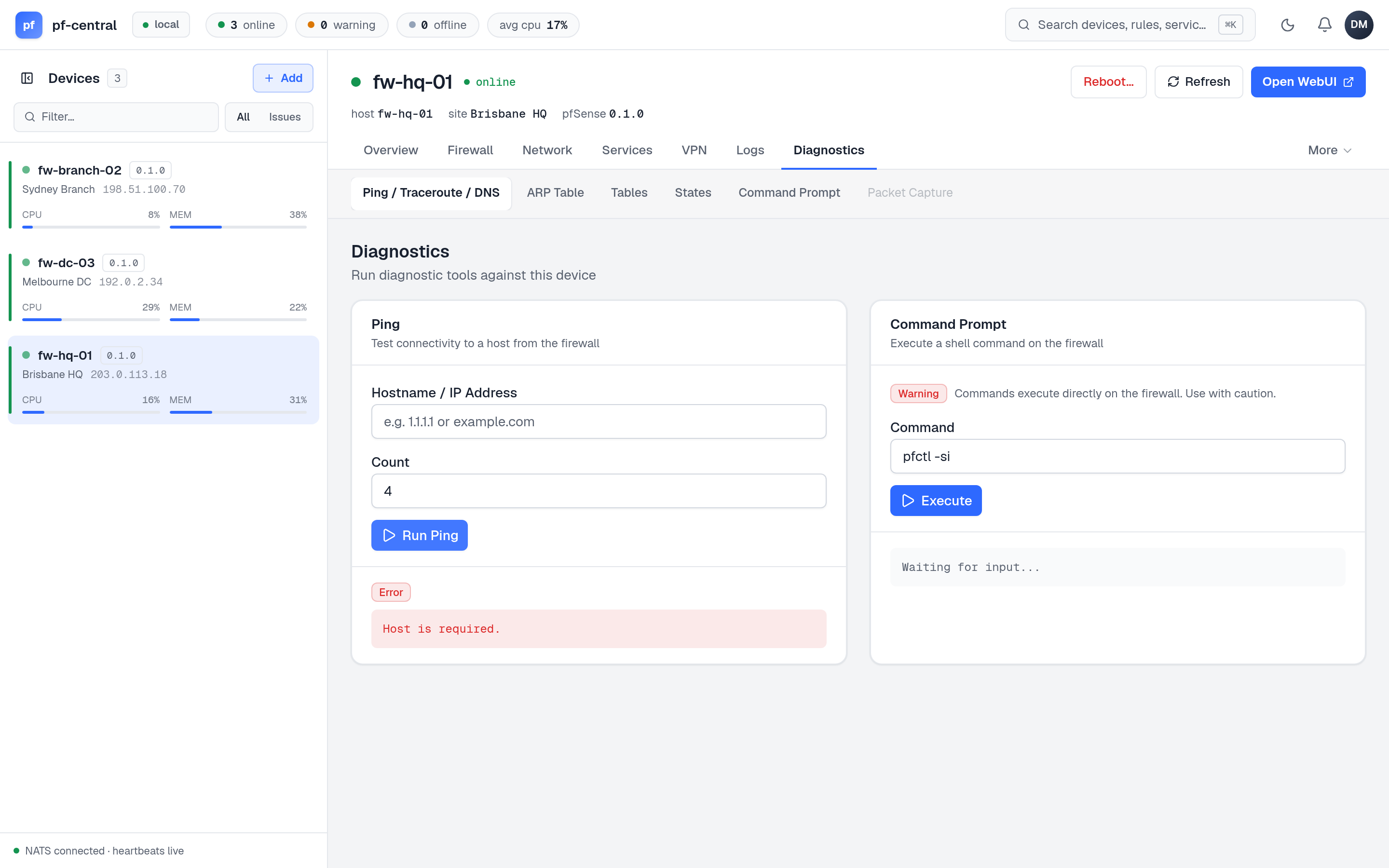
Task: Toggle dark mode moon icon
Action: [1287, 25]
